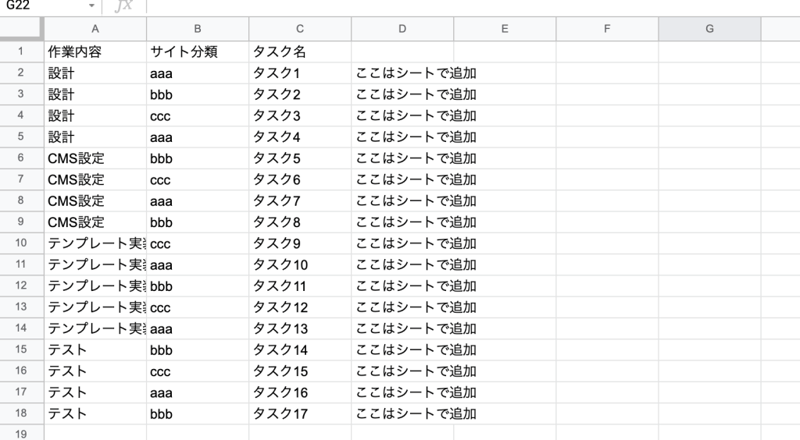The width and height of the screenshot is (800, 440).
Task: Select column G header
Action: [709, 28]
